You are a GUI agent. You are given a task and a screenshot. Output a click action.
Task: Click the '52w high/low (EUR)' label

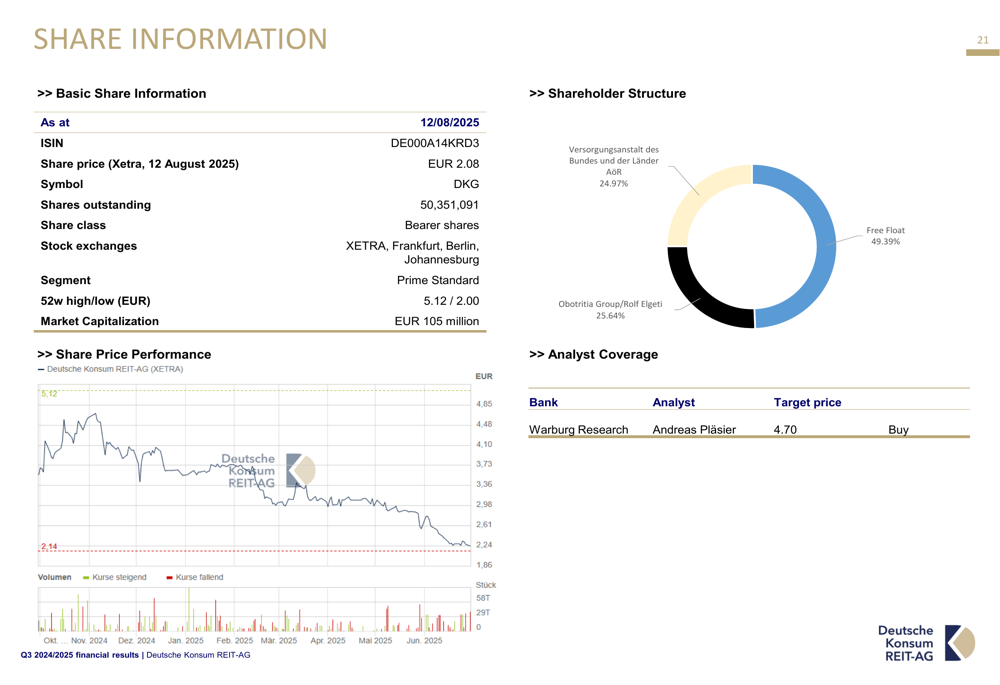point(96,301)
